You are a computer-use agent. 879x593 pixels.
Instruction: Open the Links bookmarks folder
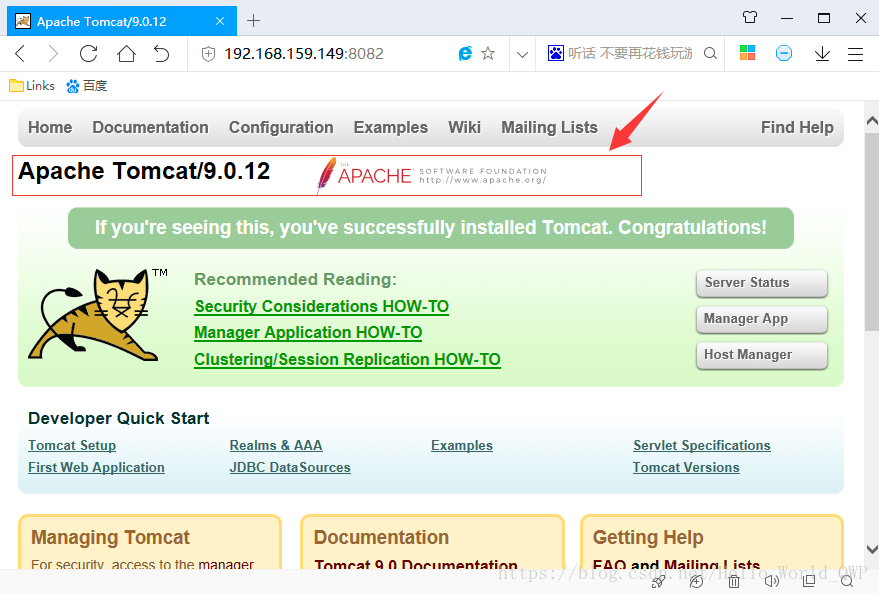coord(32,86)
